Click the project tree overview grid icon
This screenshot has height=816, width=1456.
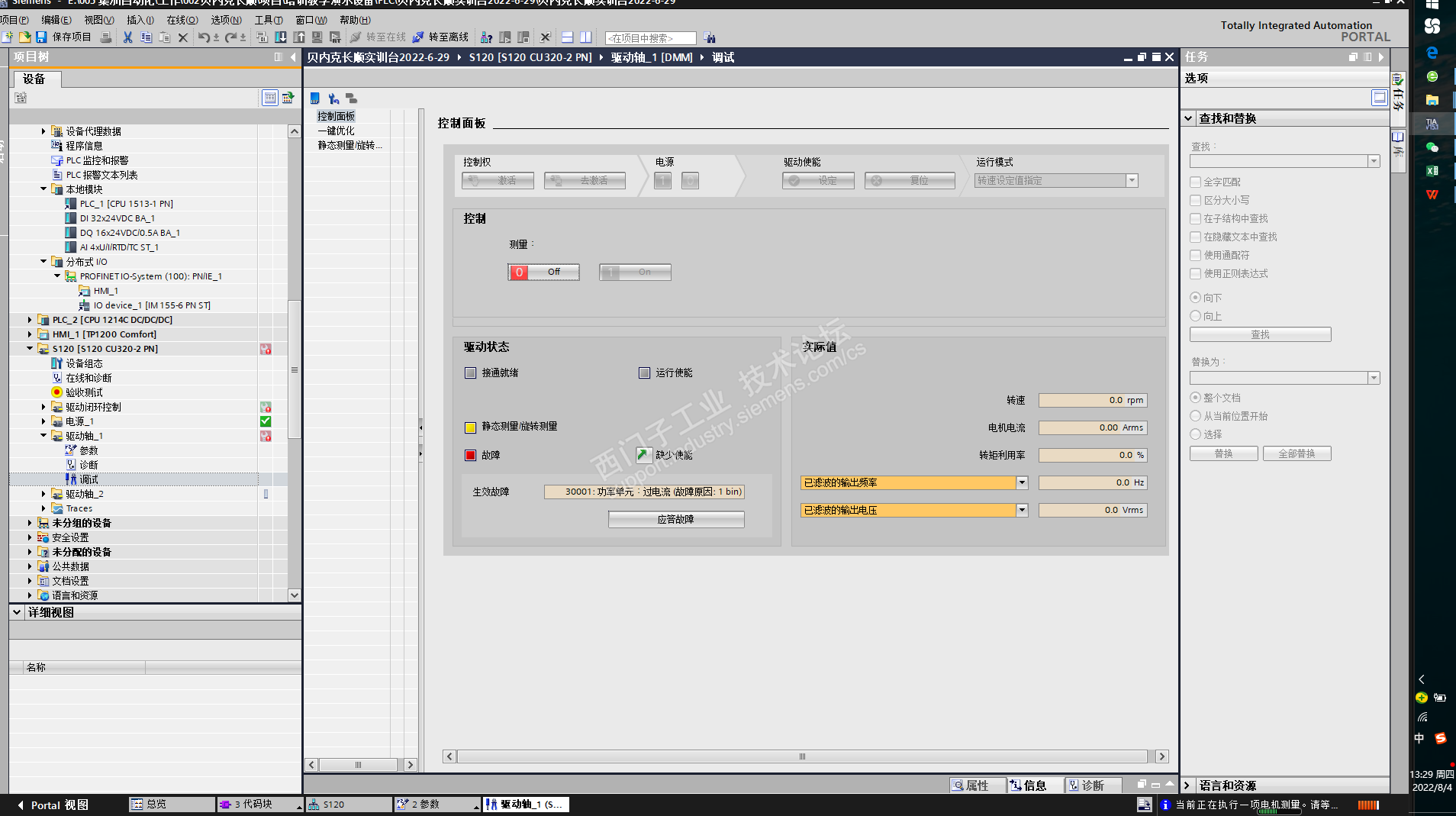pos(288,97)
